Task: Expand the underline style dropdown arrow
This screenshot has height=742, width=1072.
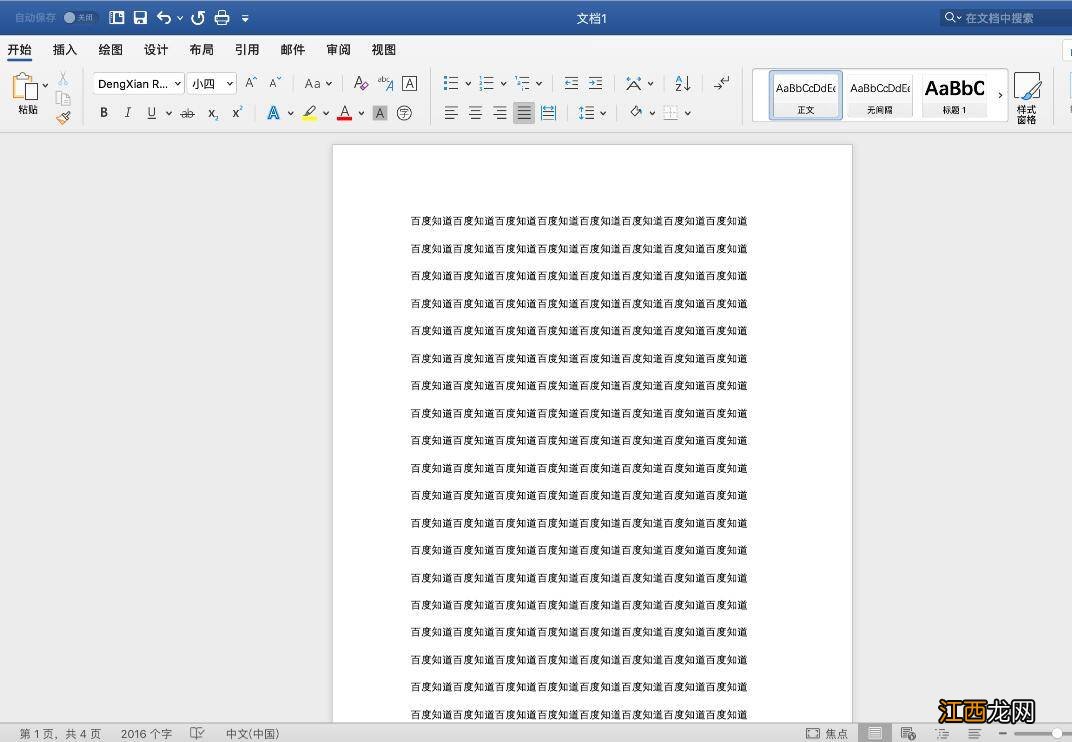Action: (168, 114)
